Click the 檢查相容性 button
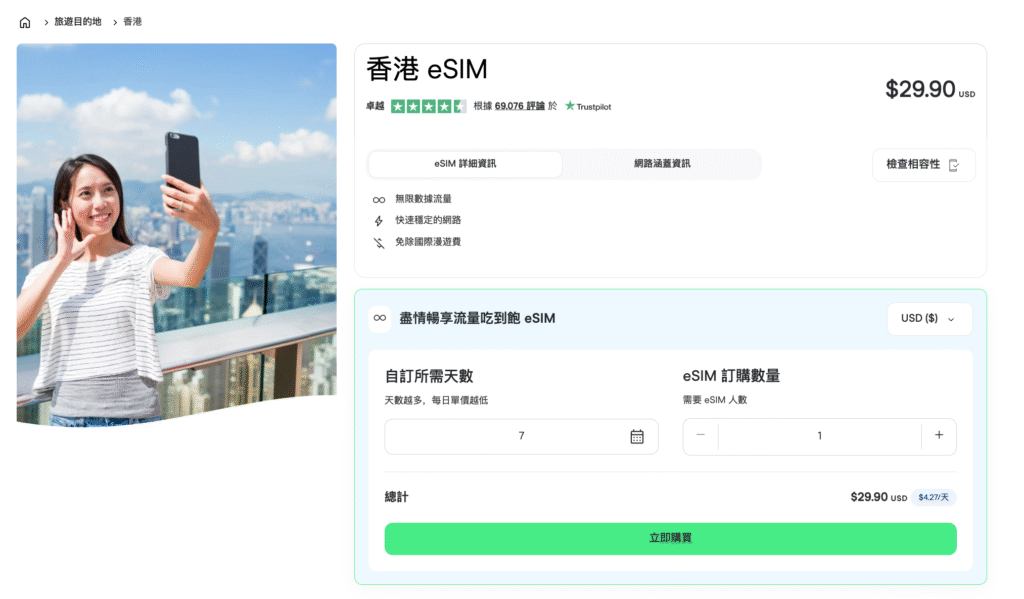Screen dimensions: 1024x599 [923, 165]
